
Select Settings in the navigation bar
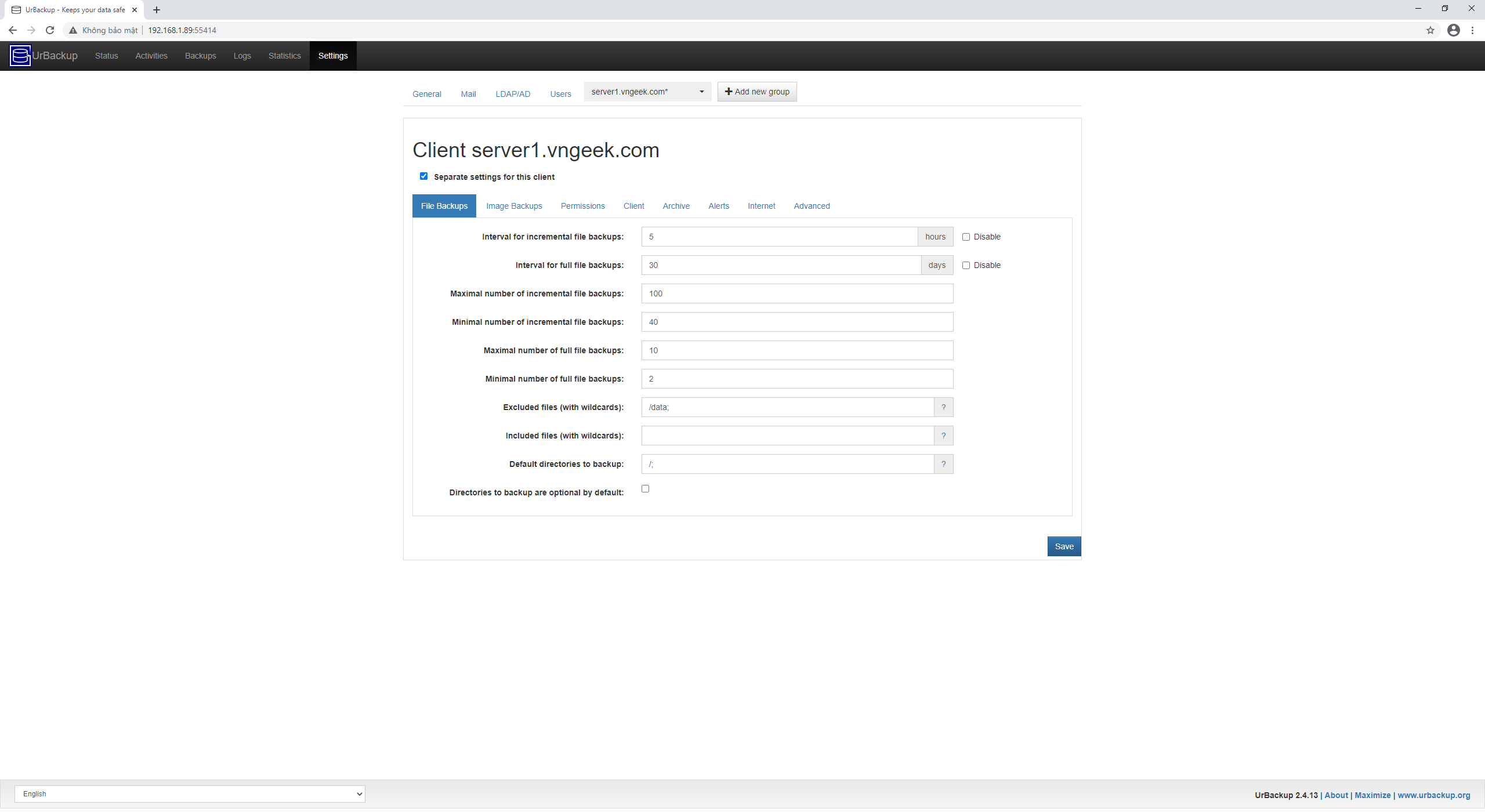coord(333,56)
